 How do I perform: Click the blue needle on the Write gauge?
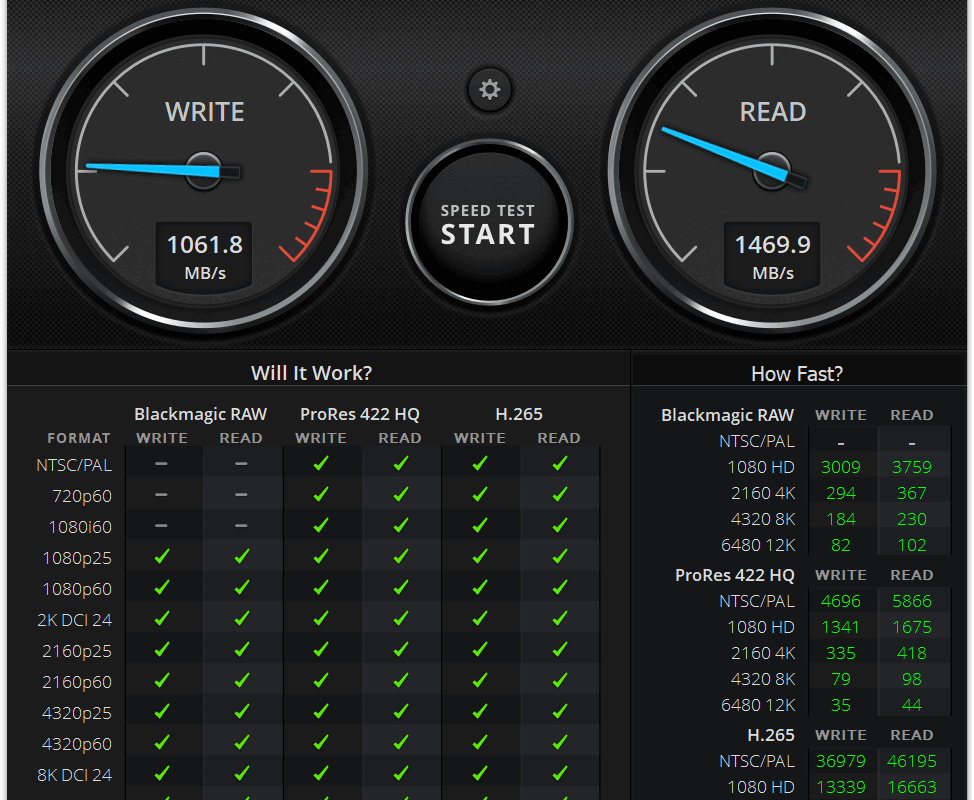point(150,168)
